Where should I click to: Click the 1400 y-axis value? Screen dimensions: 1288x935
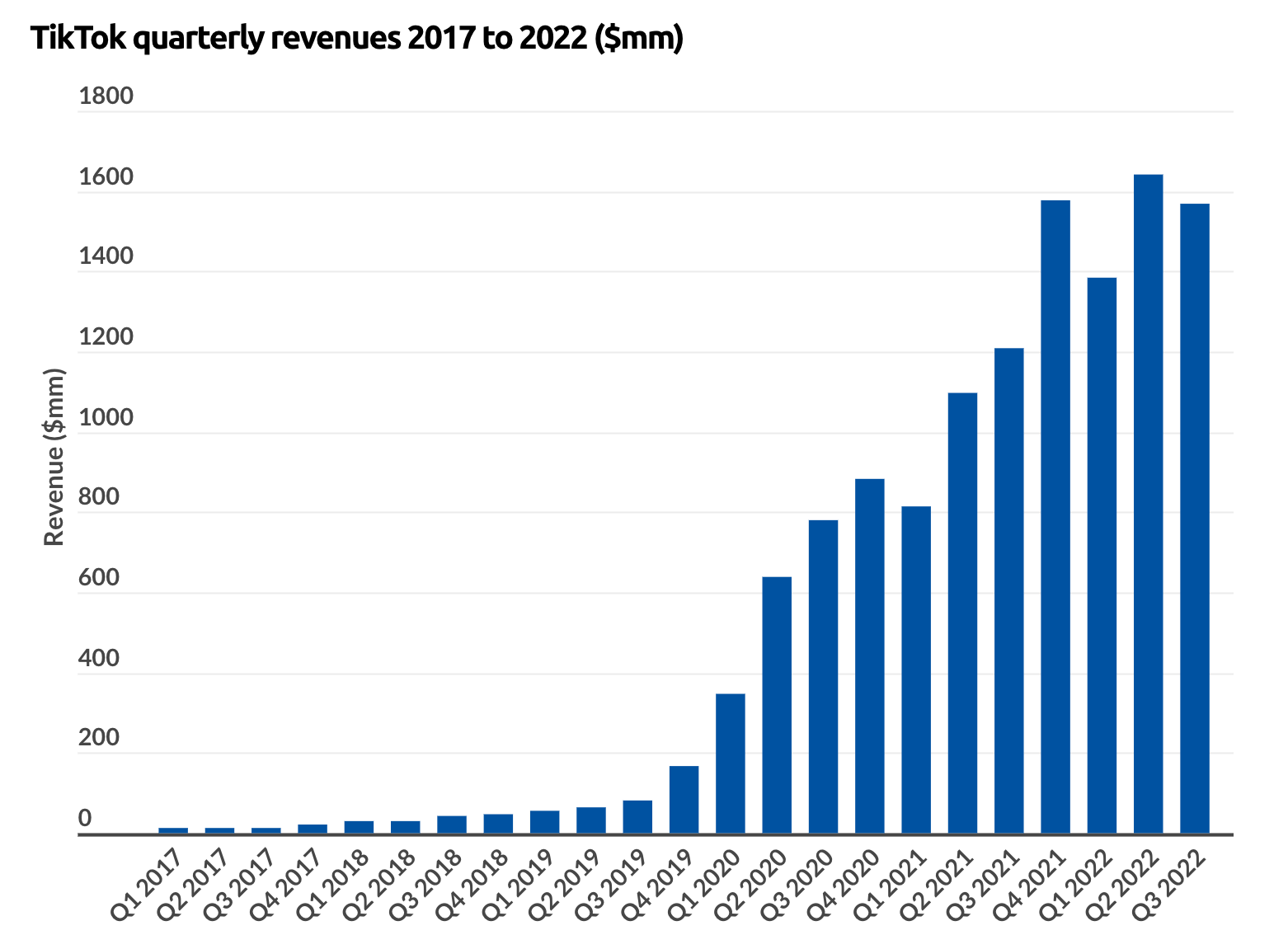(106, 256)
